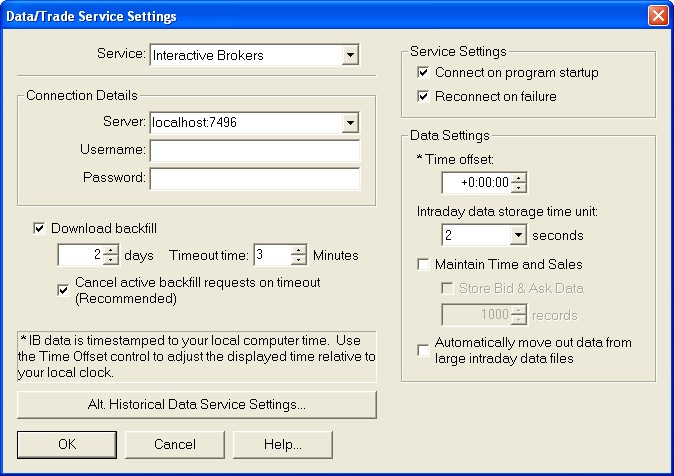The width and height of the screenshot is (674, 476).
Task: Close the Data/Trade Service Settings dialog
Action: tap(658, 16)
